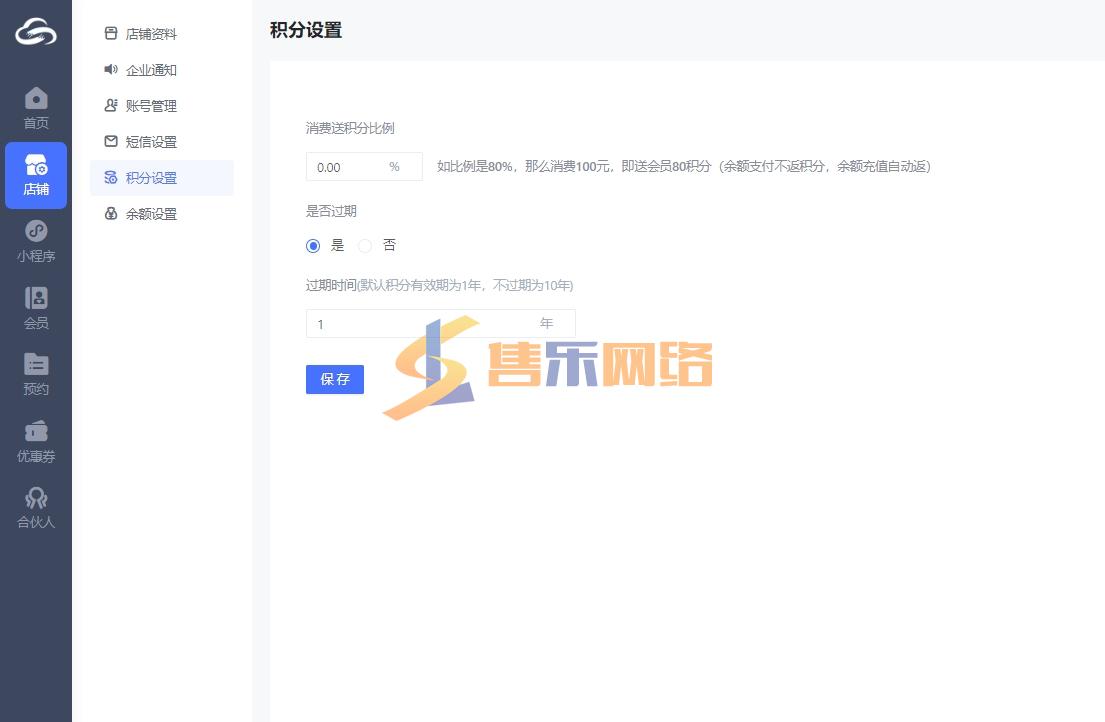Click the 账号管理 user icon
The height and width of the screenshot is (722, 1105).
pos(111,105)
